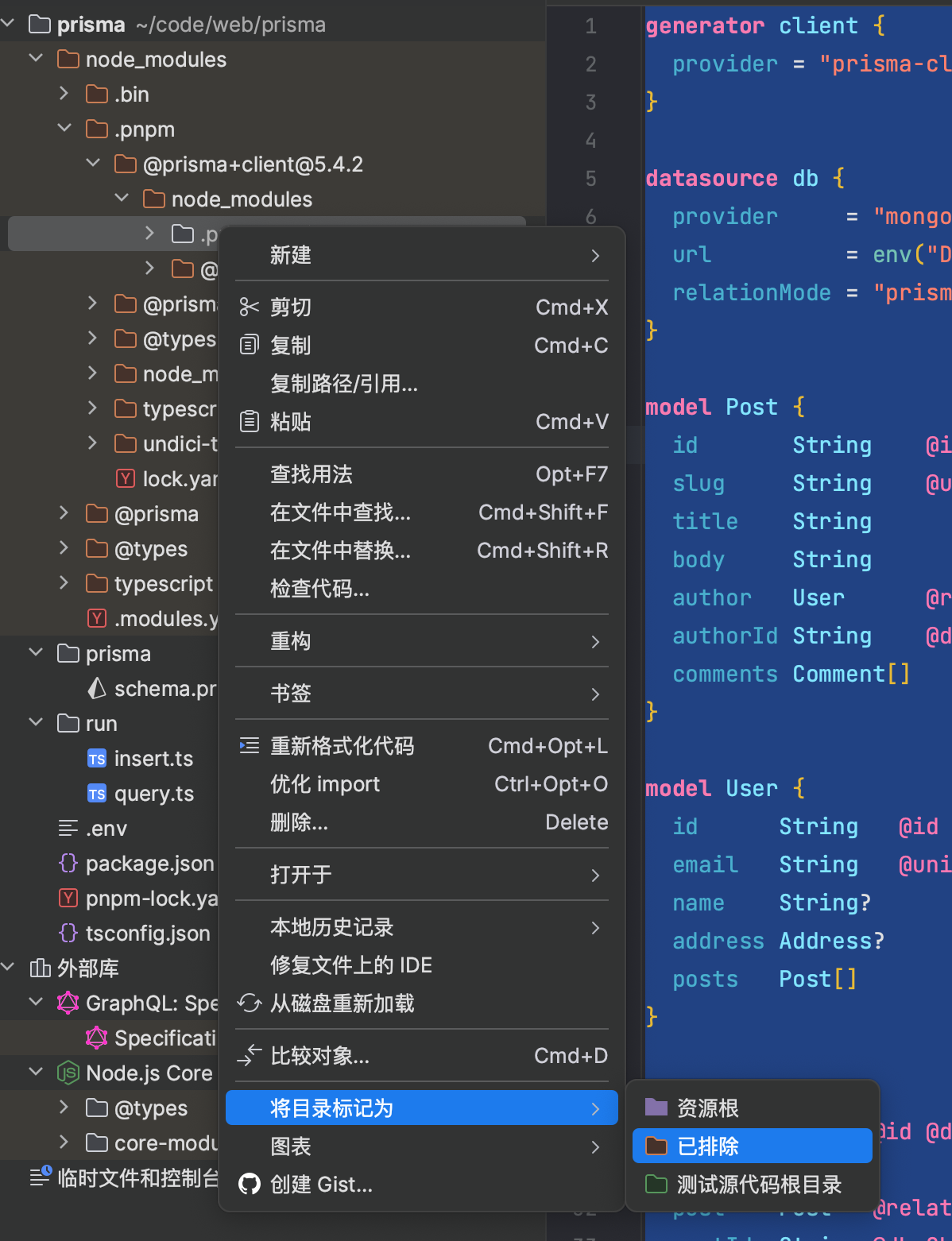This screenshot has width=952, height=1241.
Task: Collapse the .pnpm folder
Action: click(64, 129)
